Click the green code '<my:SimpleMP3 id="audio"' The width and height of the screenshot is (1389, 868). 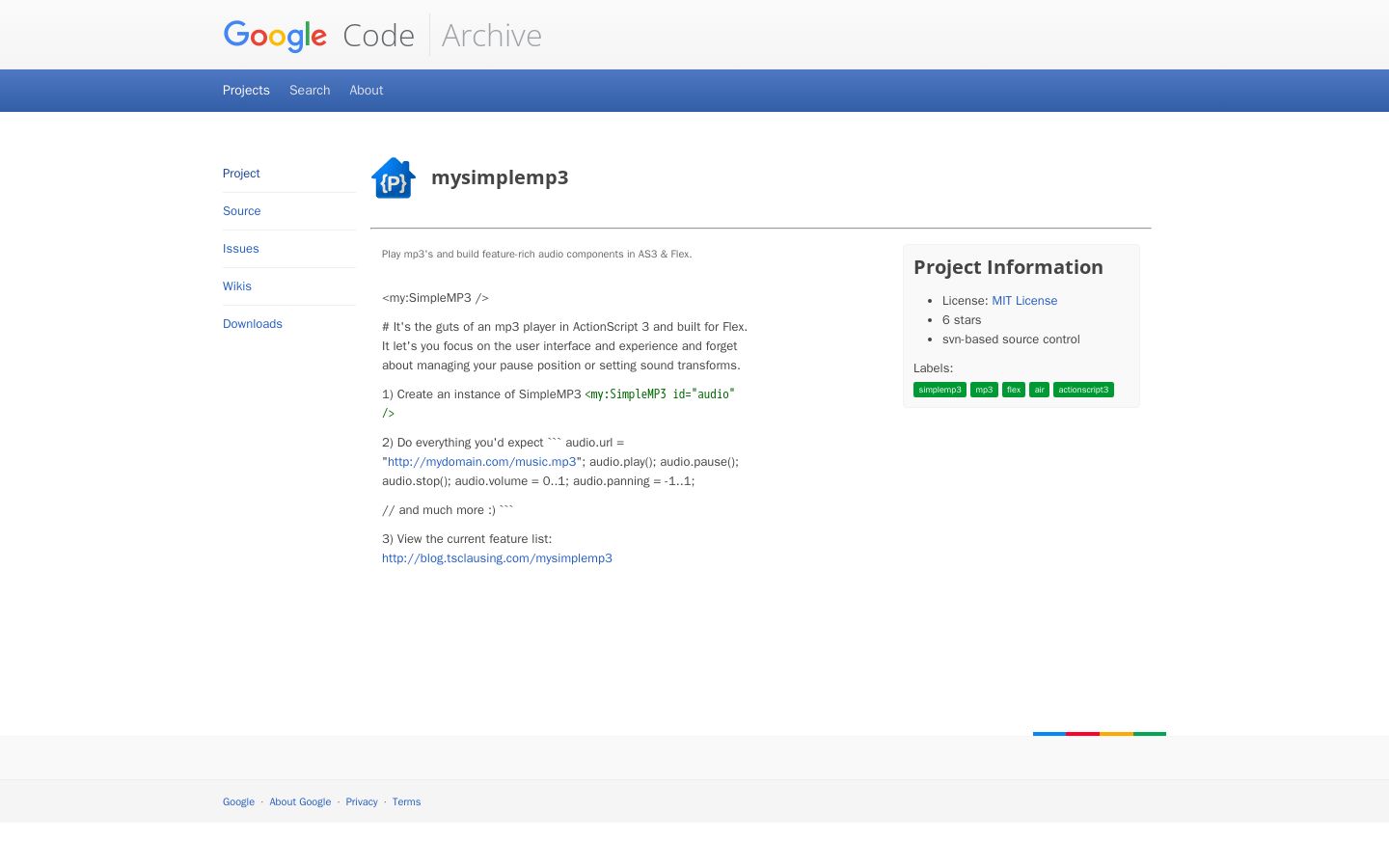point(660,394)
